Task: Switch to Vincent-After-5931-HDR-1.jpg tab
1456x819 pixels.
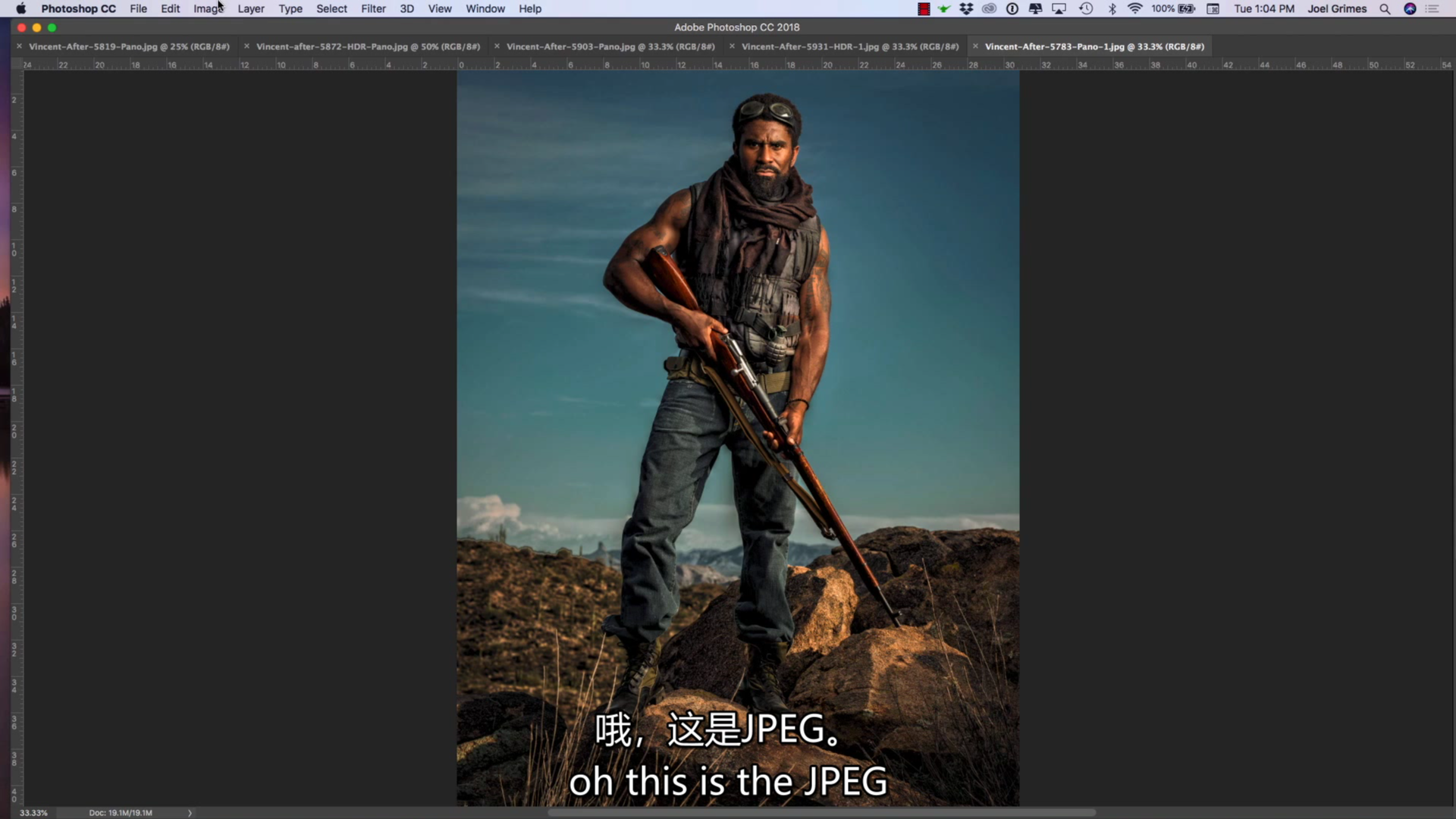Action: coord(850,46)
